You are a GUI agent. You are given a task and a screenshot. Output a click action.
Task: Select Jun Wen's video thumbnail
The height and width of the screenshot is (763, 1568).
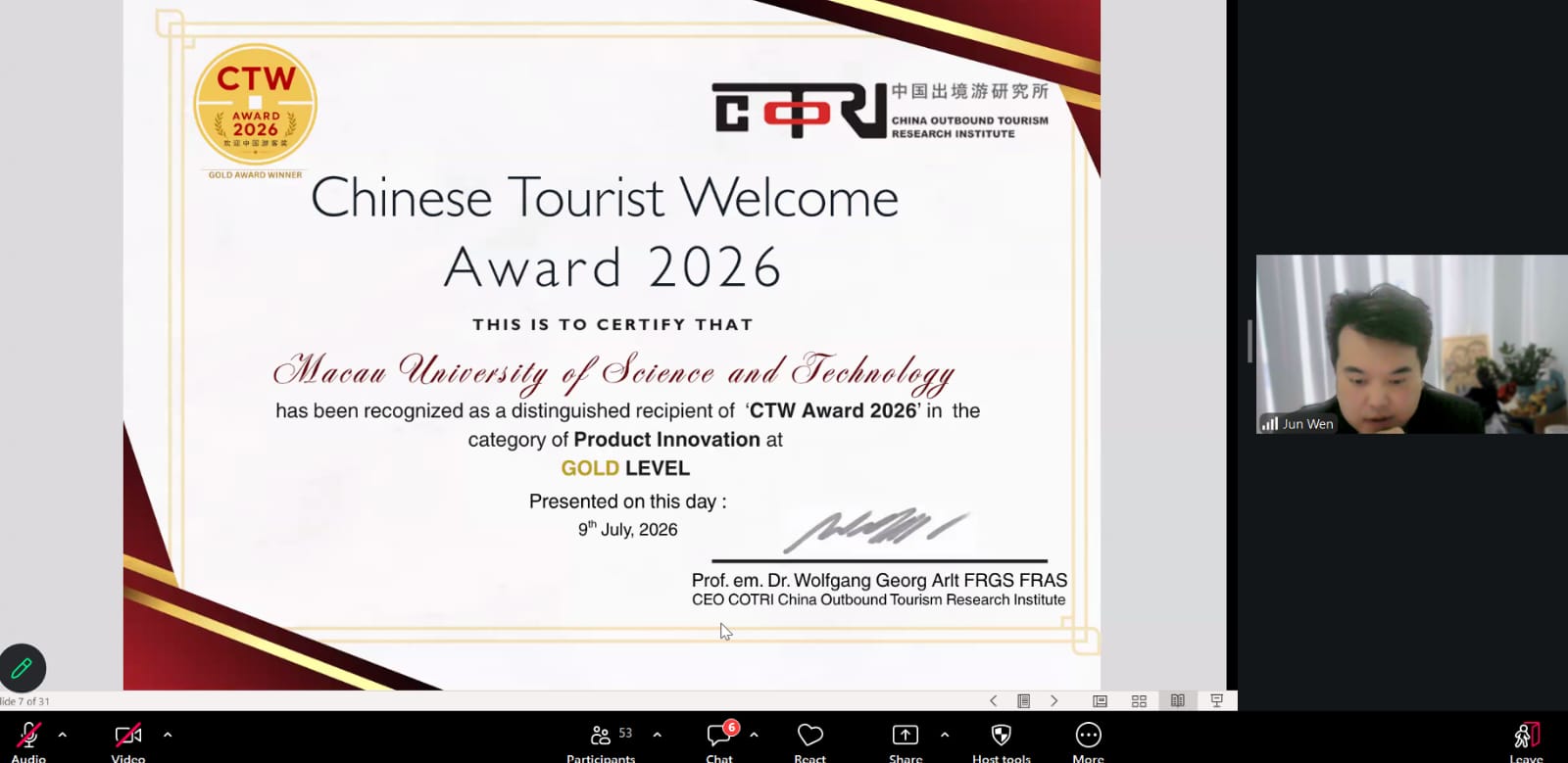[x=1412, y=344]
